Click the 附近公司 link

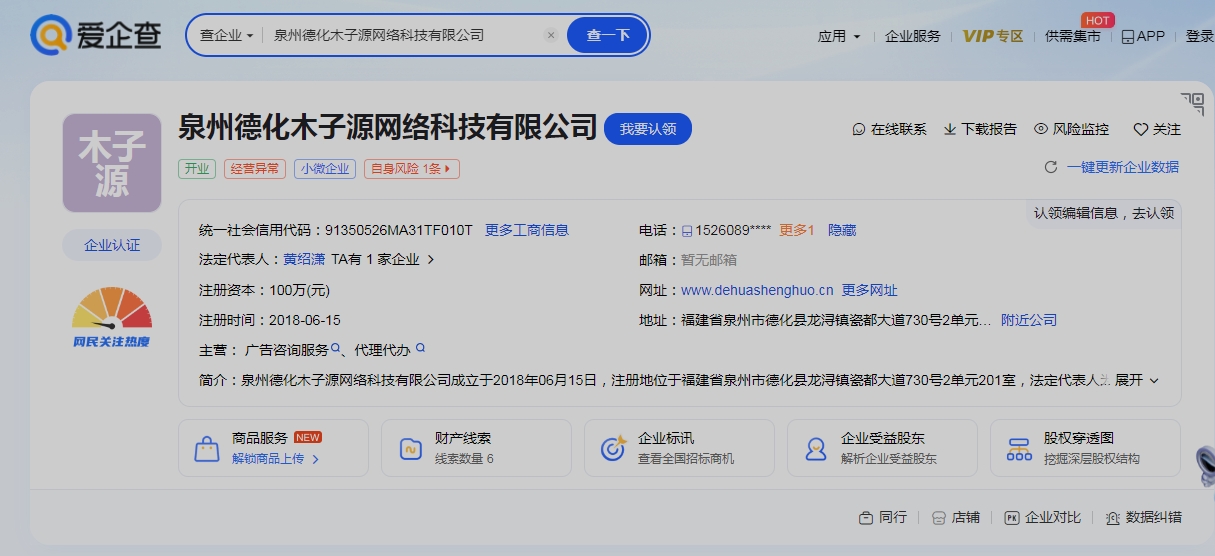coord(1029,320)
